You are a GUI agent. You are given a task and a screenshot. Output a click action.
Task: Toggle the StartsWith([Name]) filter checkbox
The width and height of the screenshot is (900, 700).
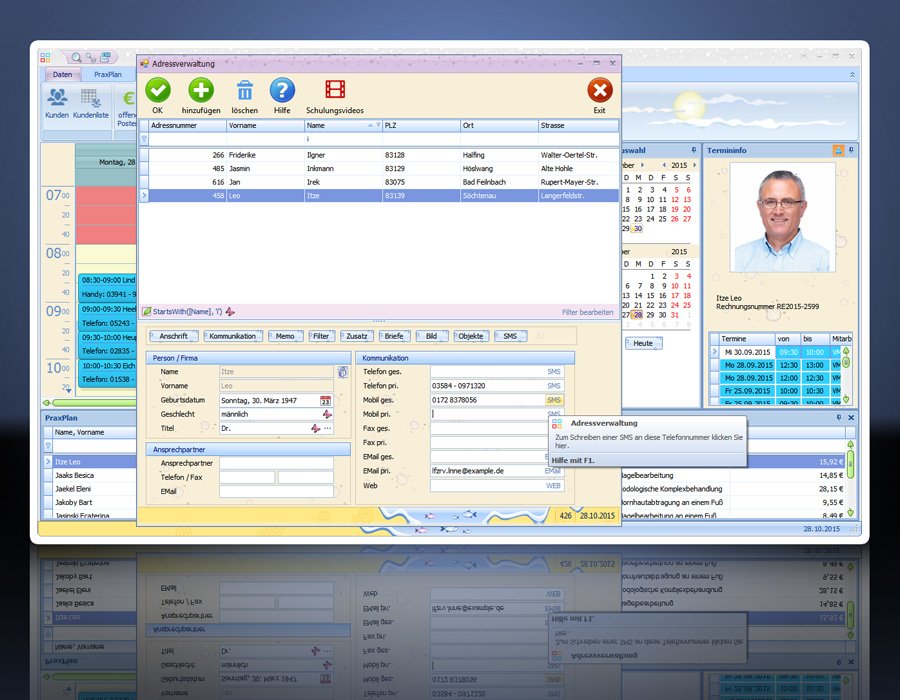[x=146, y=312]
